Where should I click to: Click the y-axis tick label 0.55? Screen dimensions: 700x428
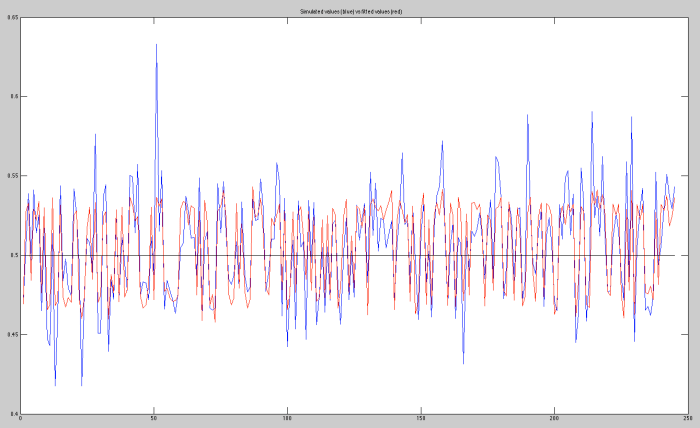13,176
